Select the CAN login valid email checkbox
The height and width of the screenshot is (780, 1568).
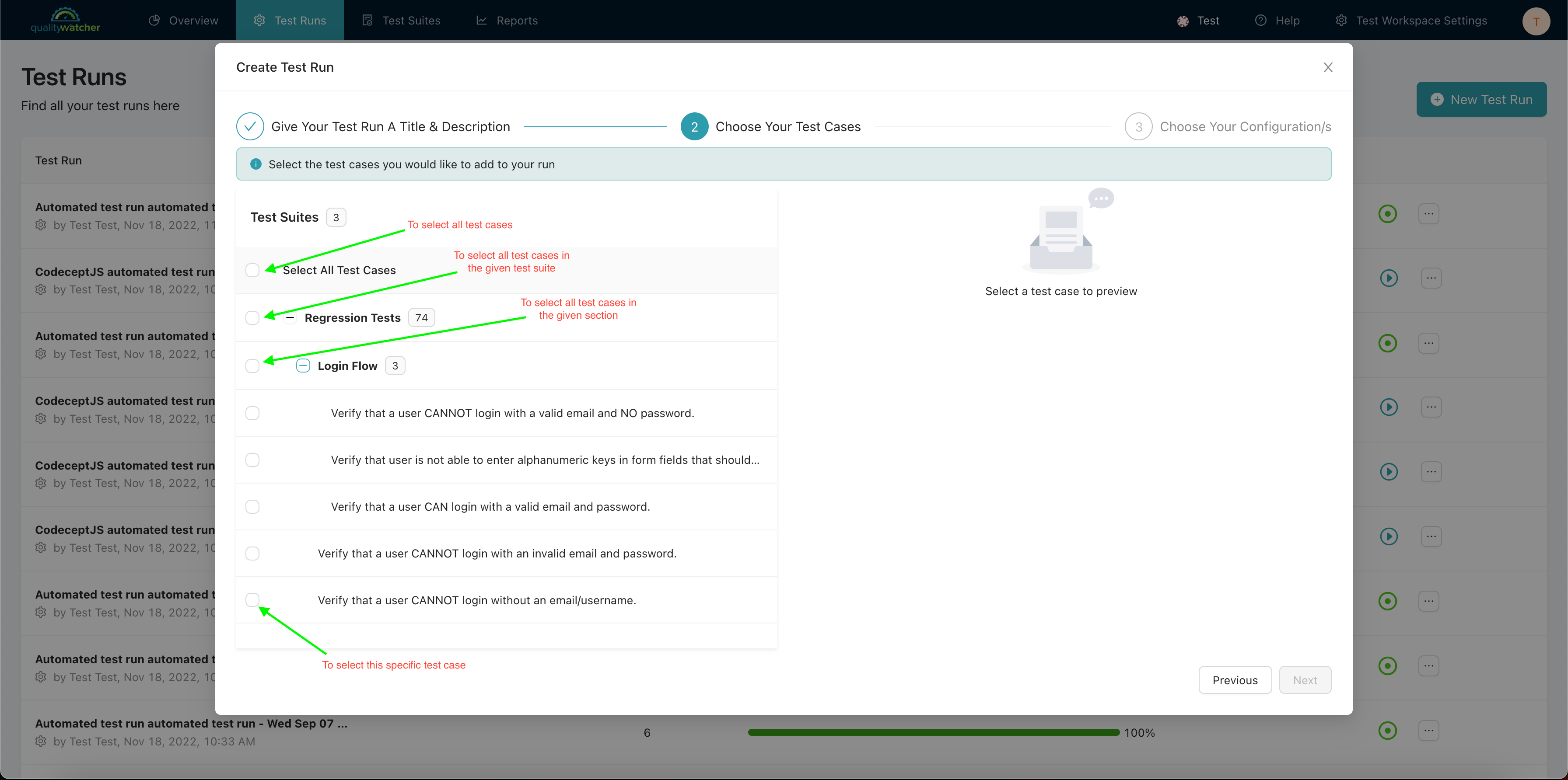[x=252, y=506]
